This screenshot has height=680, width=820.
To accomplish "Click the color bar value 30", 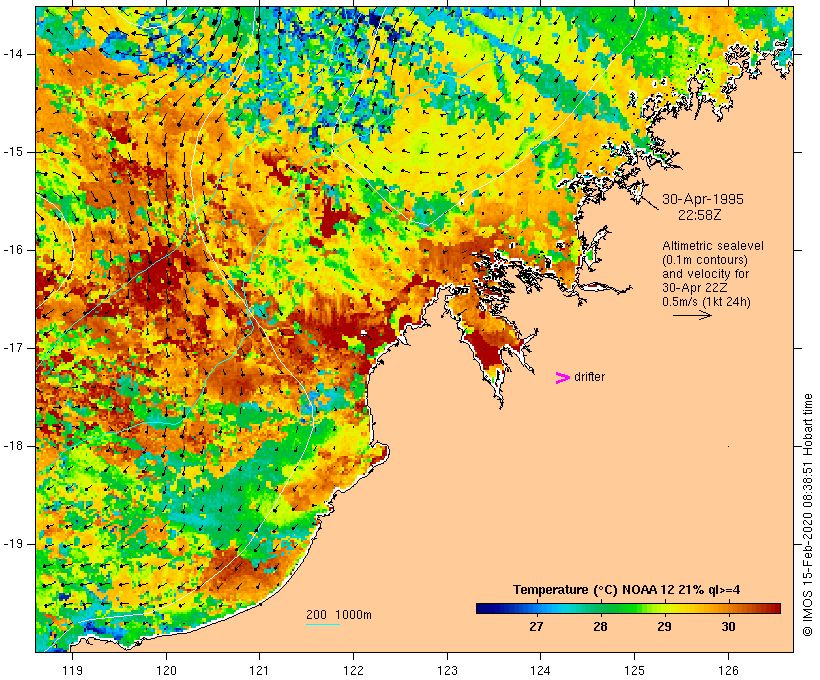I will (x=728, y=626).
